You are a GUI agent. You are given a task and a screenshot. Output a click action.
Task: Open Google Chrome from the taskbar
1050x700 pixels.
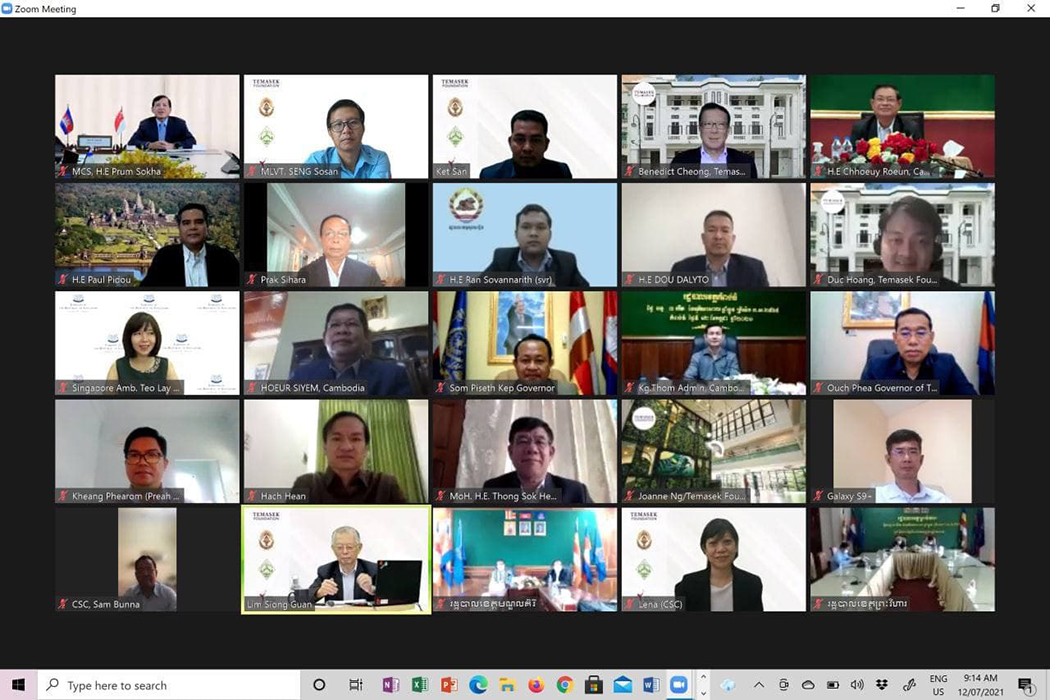(x=565, y=685)
